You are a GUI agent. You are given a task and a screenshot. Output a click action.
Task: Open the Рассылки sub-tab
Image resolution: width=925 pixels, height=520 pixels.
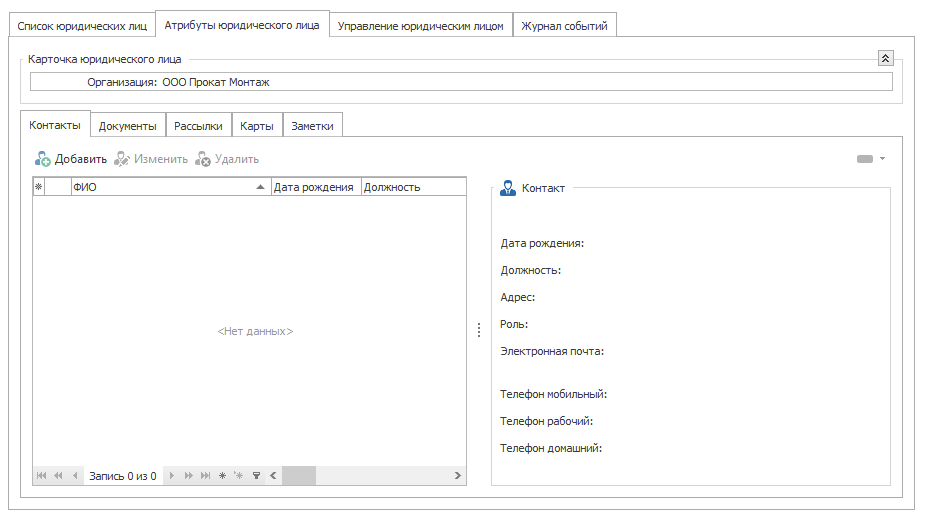(198, 126)
